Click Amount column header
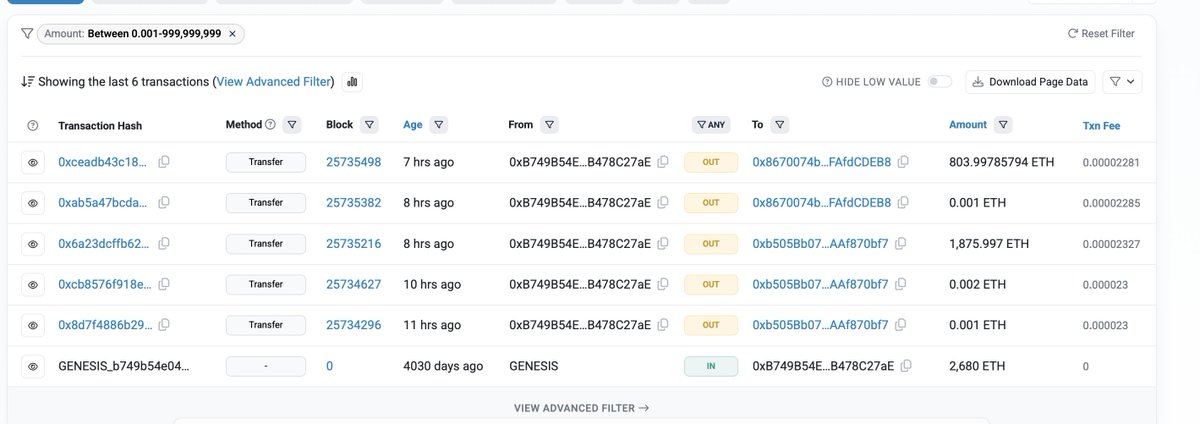 click(968, 125)
